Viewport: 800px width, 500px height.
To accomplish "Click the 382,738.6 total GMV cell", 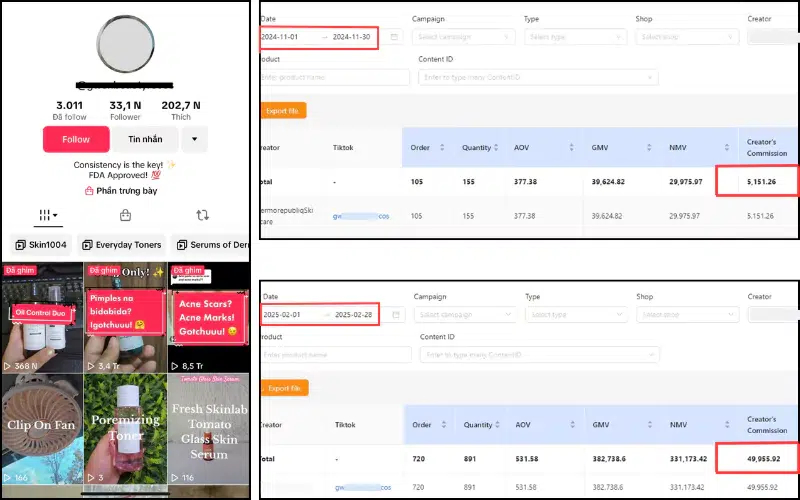I will point(609,459).
